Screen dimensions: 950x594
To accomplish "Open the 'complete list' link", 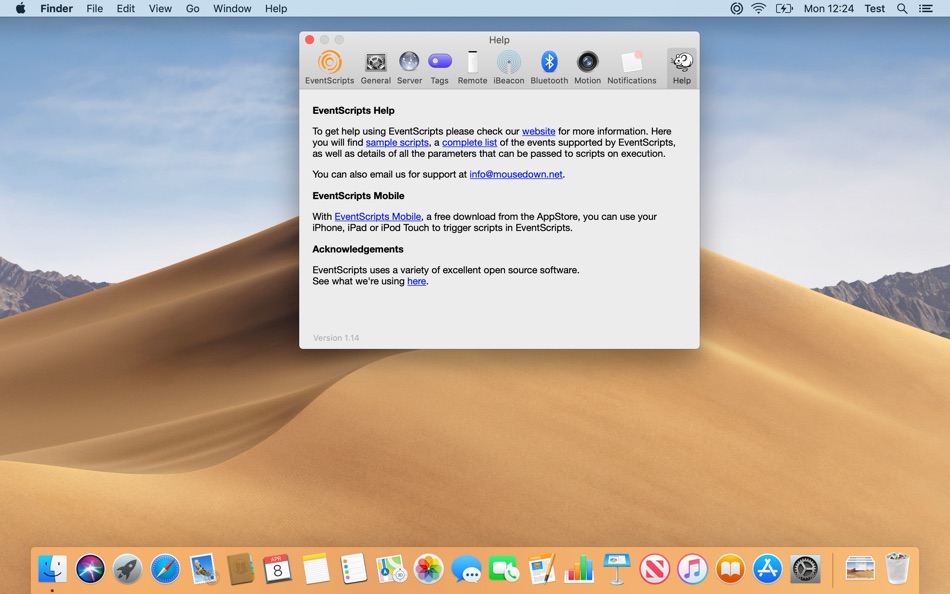I will 470,142.
